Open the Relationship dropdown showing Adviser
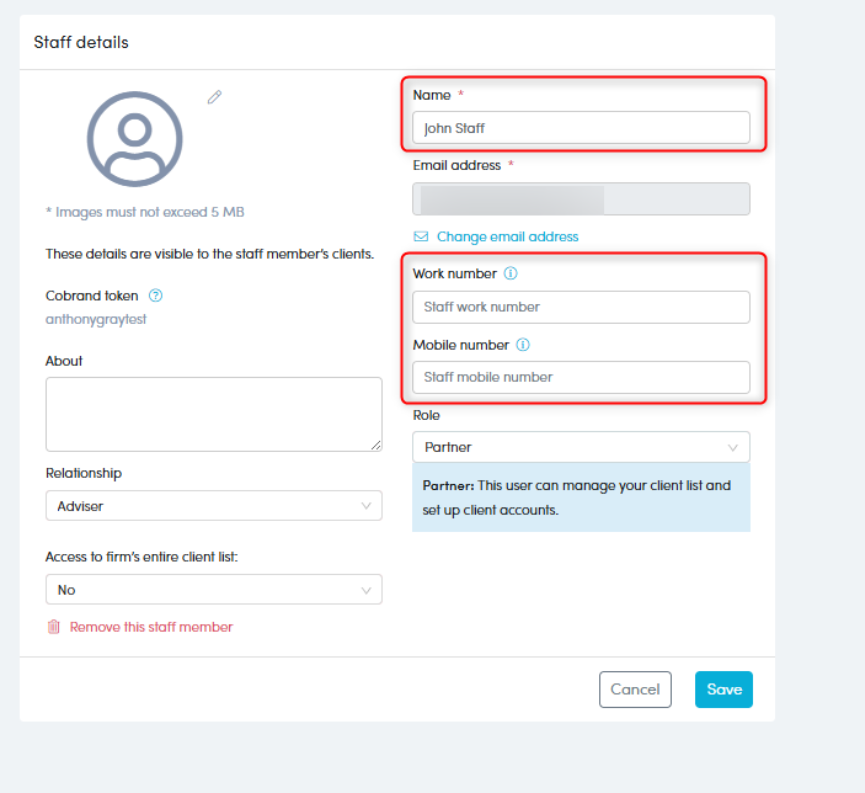865x793 pixels. [x=213, y=506]
